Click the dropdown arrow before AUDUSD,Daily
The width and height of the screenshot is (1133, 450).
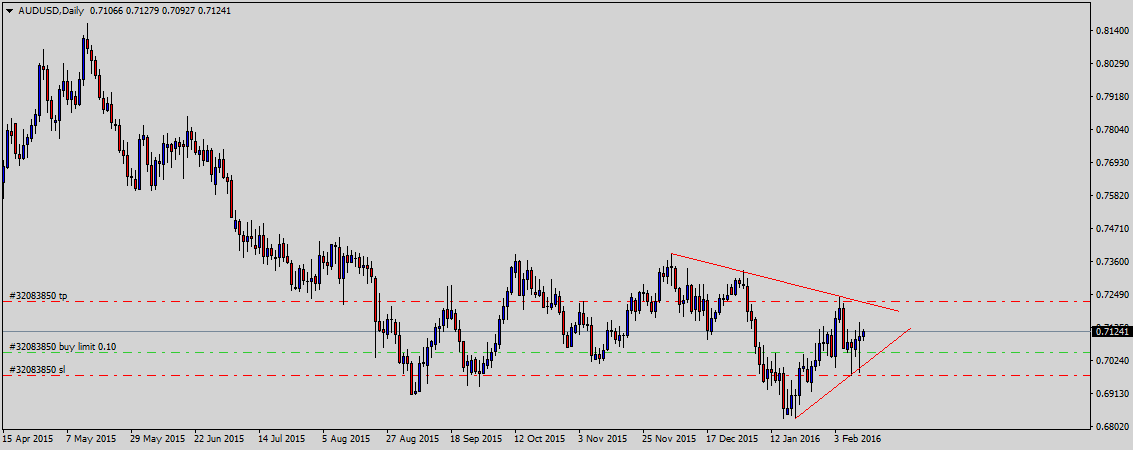pos(9,11)
